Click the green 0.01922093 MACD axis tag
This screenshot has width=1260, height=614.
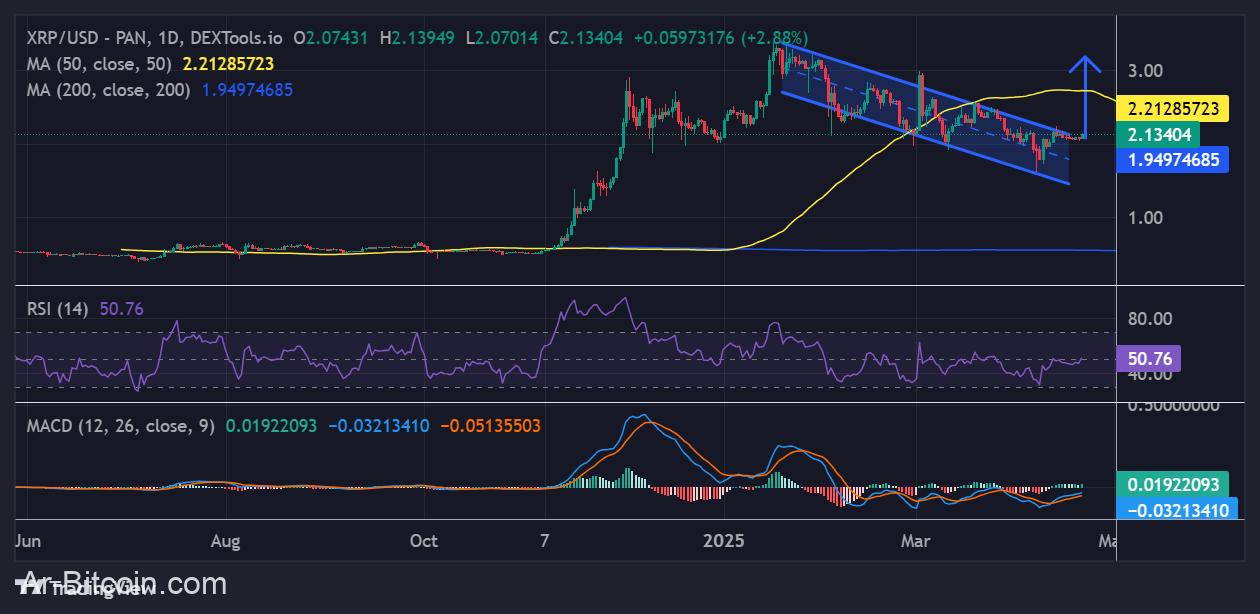[1173, 485]
